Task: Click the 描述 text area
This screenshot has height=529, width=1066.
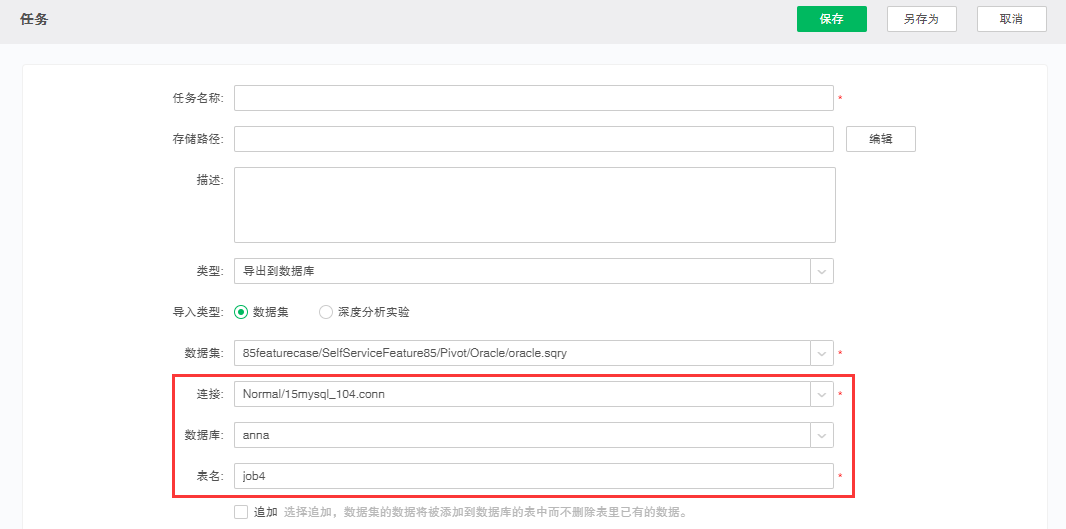Action: tap(534, 205)
